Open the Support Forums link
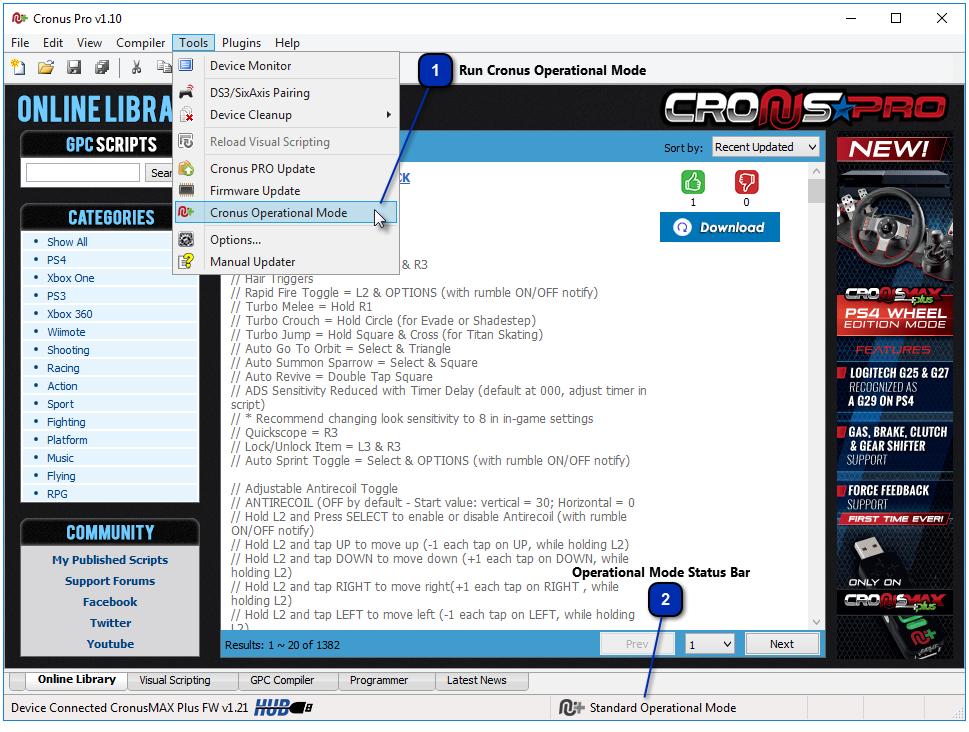Viewport: 969px width, 732px height. [x=110, y=581]
